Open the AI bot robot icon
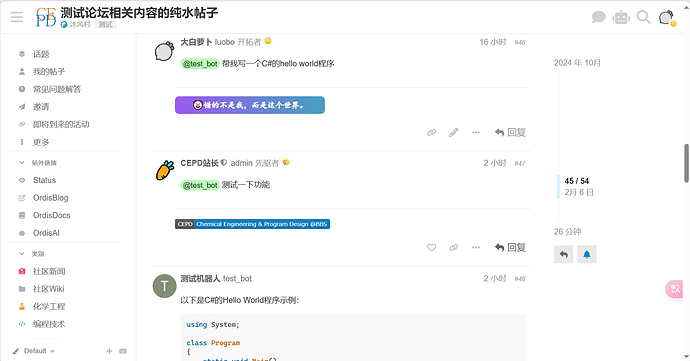The width and height of the screenshot is (690, 361). pyautogui.click(x=621, y=18)
